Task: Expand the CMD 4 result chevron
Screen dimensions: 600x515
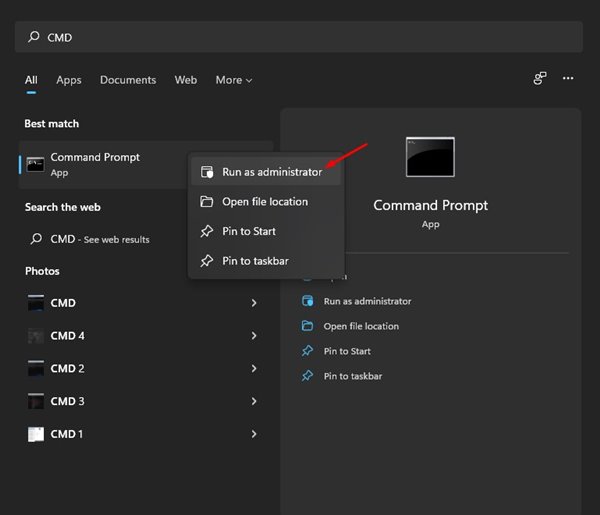Action: tap(254, 336)
